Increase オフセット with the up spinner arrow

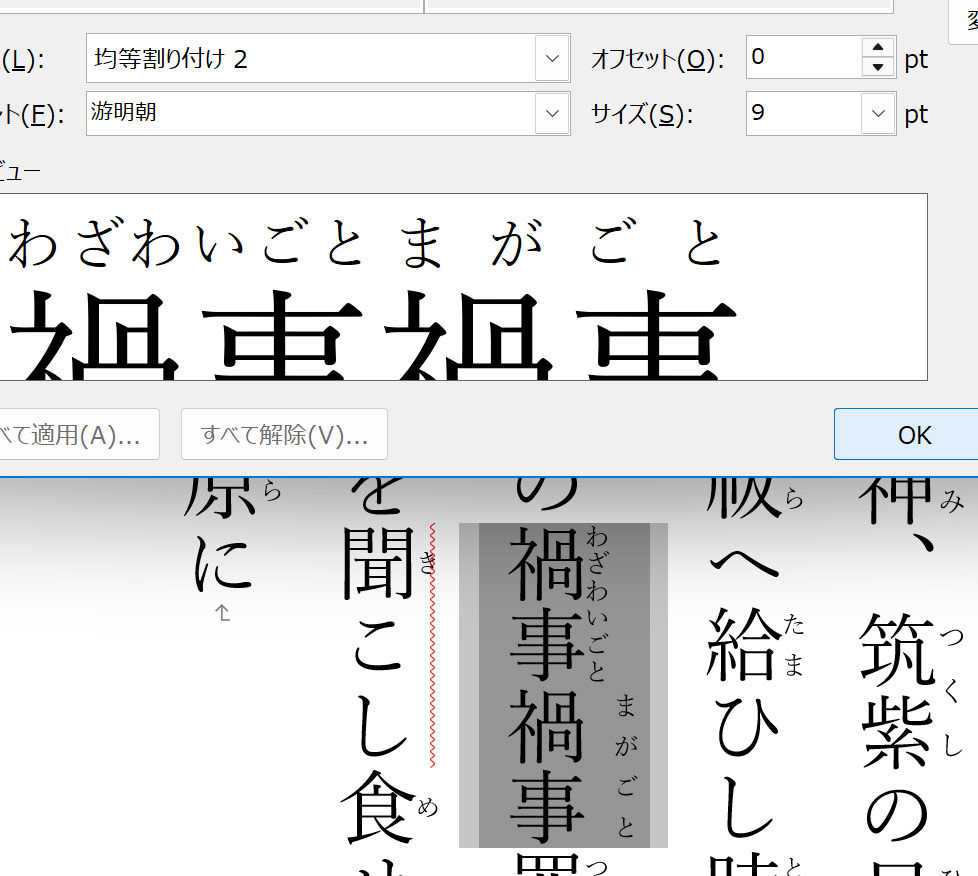pos(877,48)
